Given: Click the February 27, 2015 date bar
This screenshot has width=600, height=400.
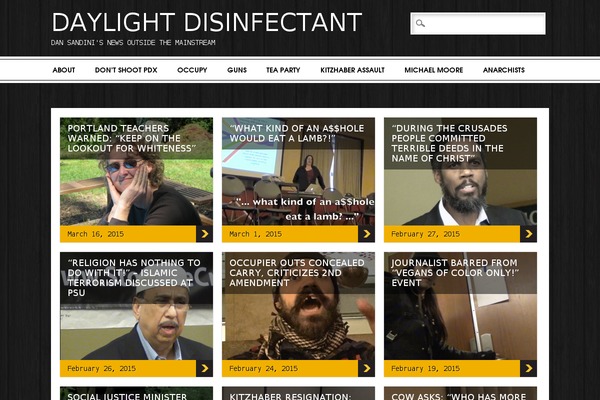Looking at the screenshot, I should (452, 234).
